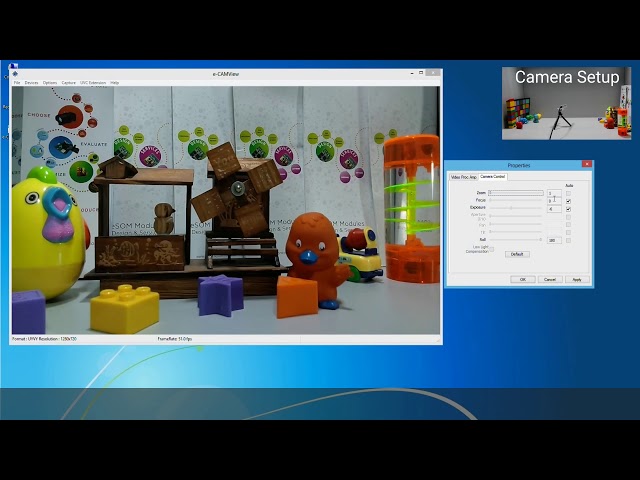The height and width of the screenshot is (480, 640).
Task: Click the Roll slider handle
Action: (x=541, y=240)
